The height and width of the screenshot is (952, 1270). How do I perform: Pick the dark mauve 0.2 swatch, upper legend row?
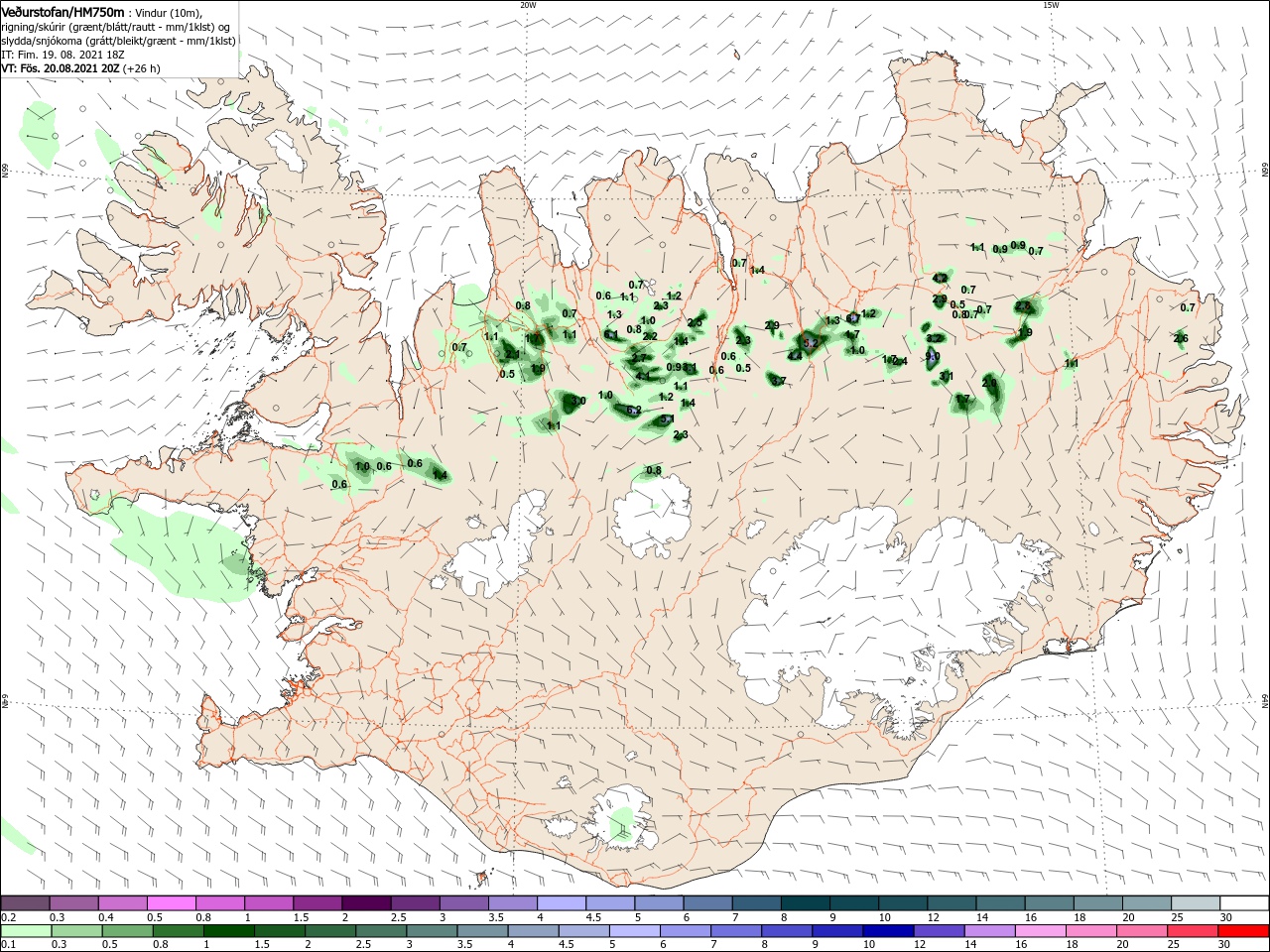tap(26, 902)
